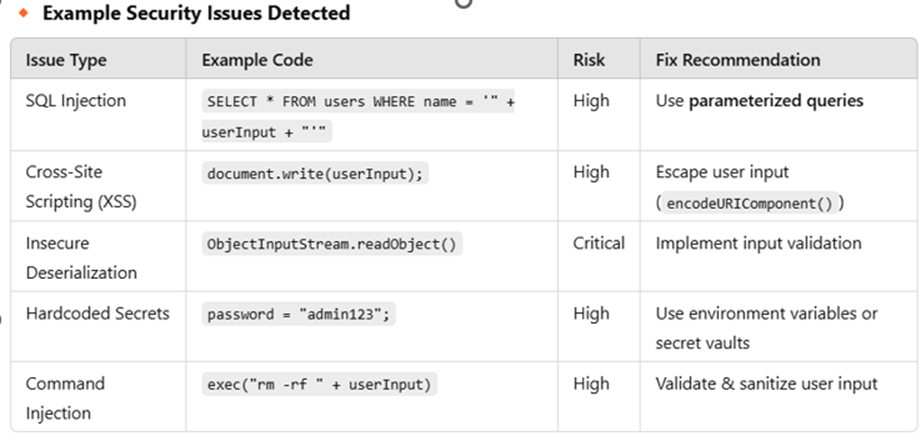Click the bold "parameterized queries" text
The width and height of the screenshot is (921, 446).
(x=776, y=100)
